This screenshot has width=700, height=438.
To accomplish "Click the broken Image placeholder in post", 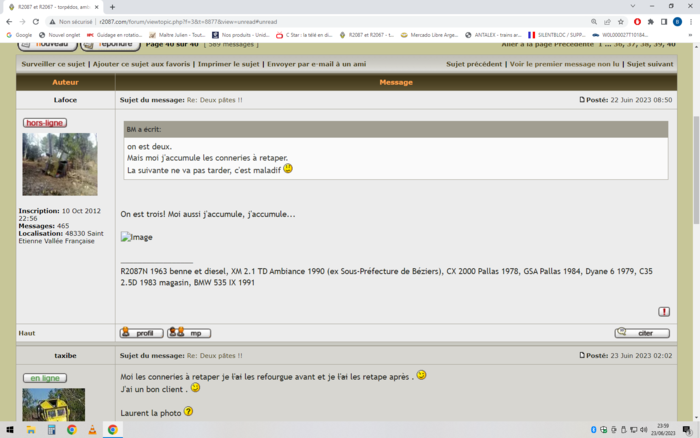I will pyautogui.click(x=137, y=237).
